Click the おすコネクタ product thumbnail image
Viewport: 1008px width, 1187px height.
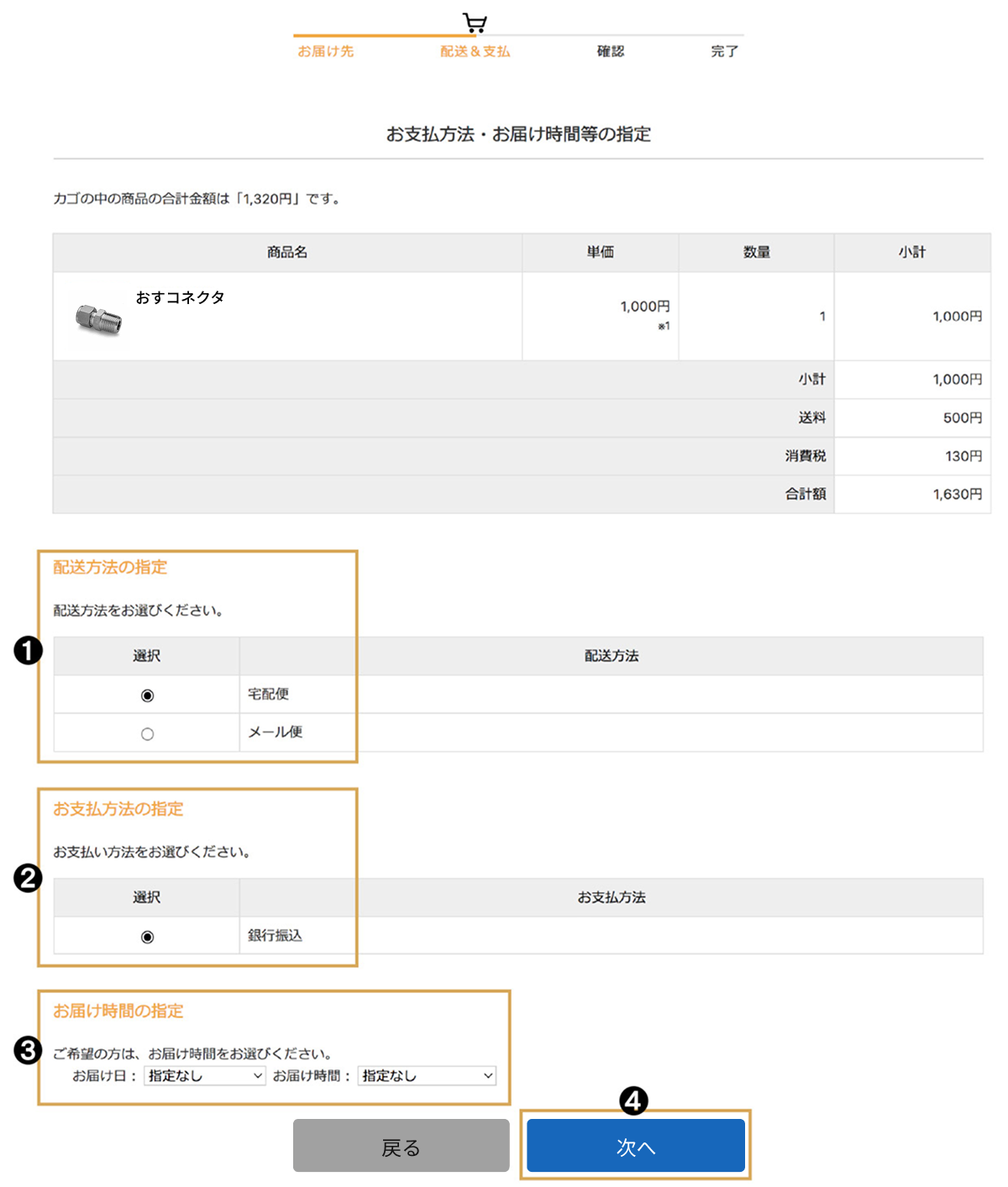point(98,319)
